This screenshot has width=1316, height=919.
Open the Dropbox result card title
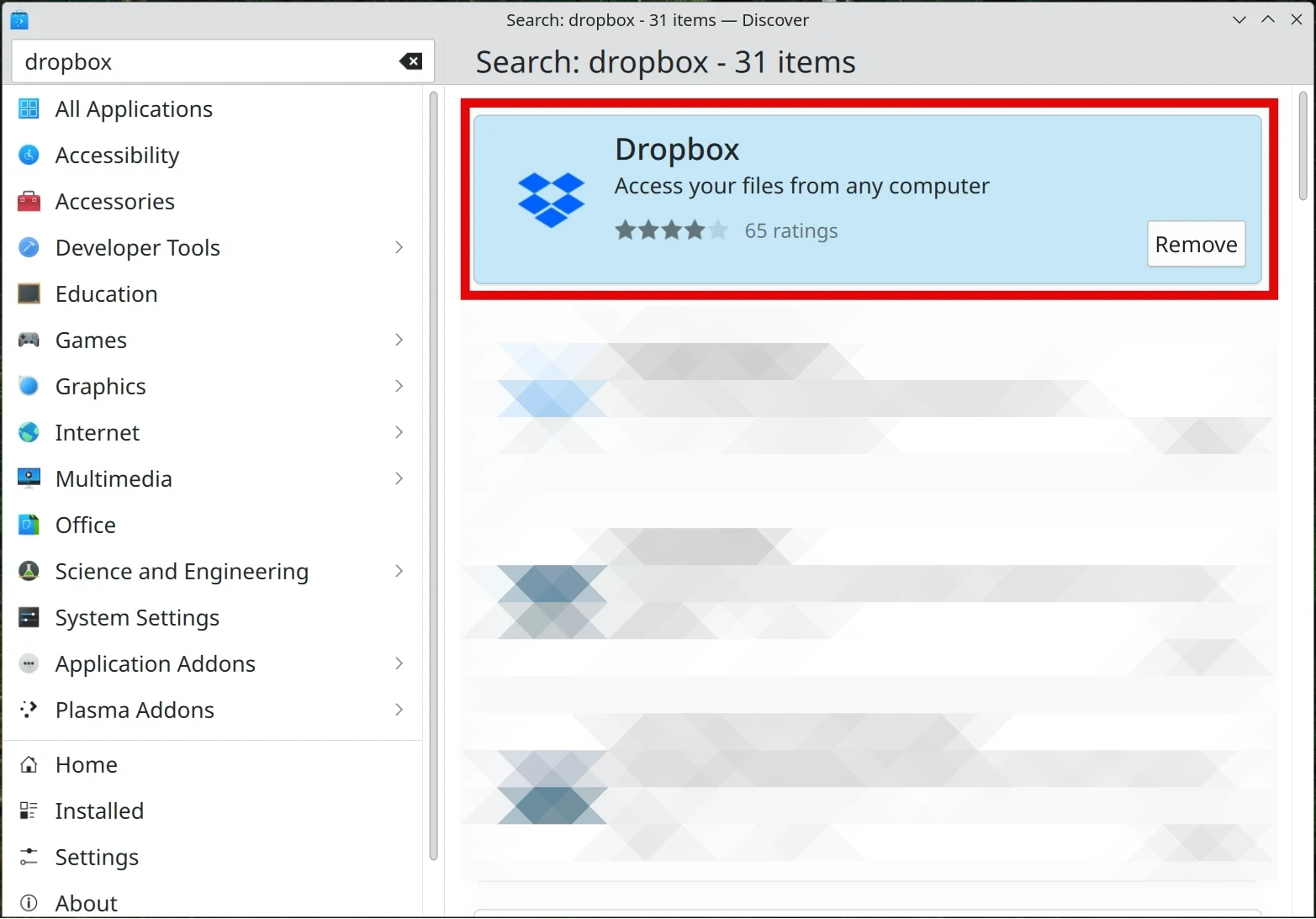point(677,150)
